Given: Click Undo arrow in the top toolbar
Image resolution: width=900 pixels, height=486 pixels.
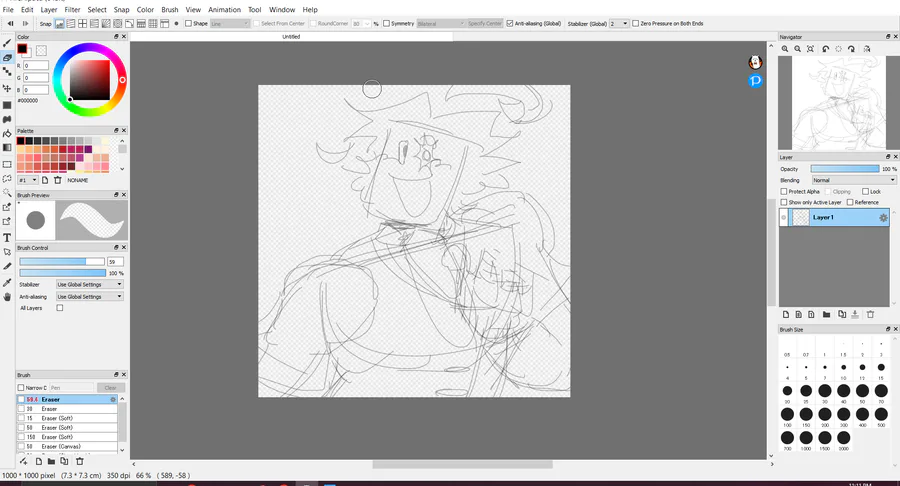Looking at the screenshot, I should 10,24.
